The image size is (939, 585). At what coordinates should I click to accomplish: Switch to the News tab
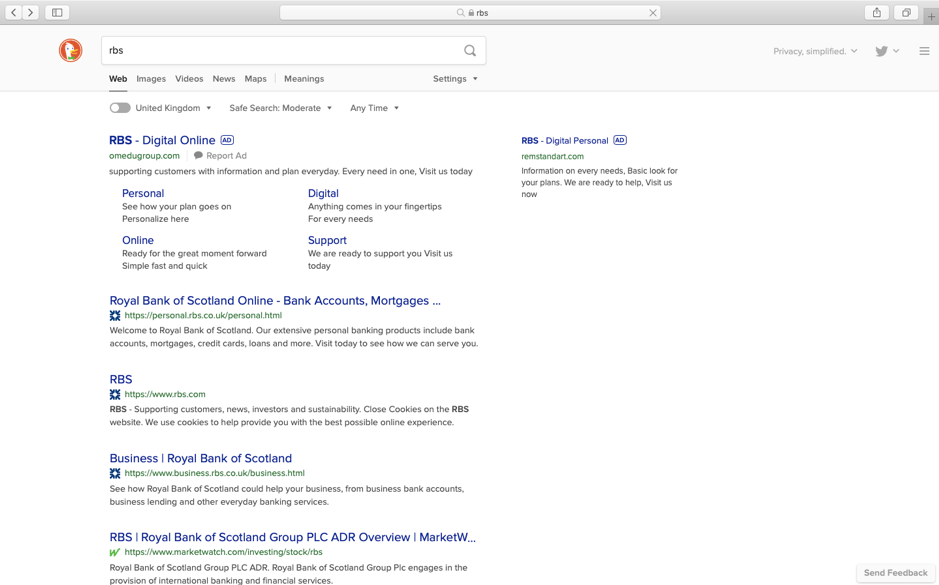coord(224,78)
